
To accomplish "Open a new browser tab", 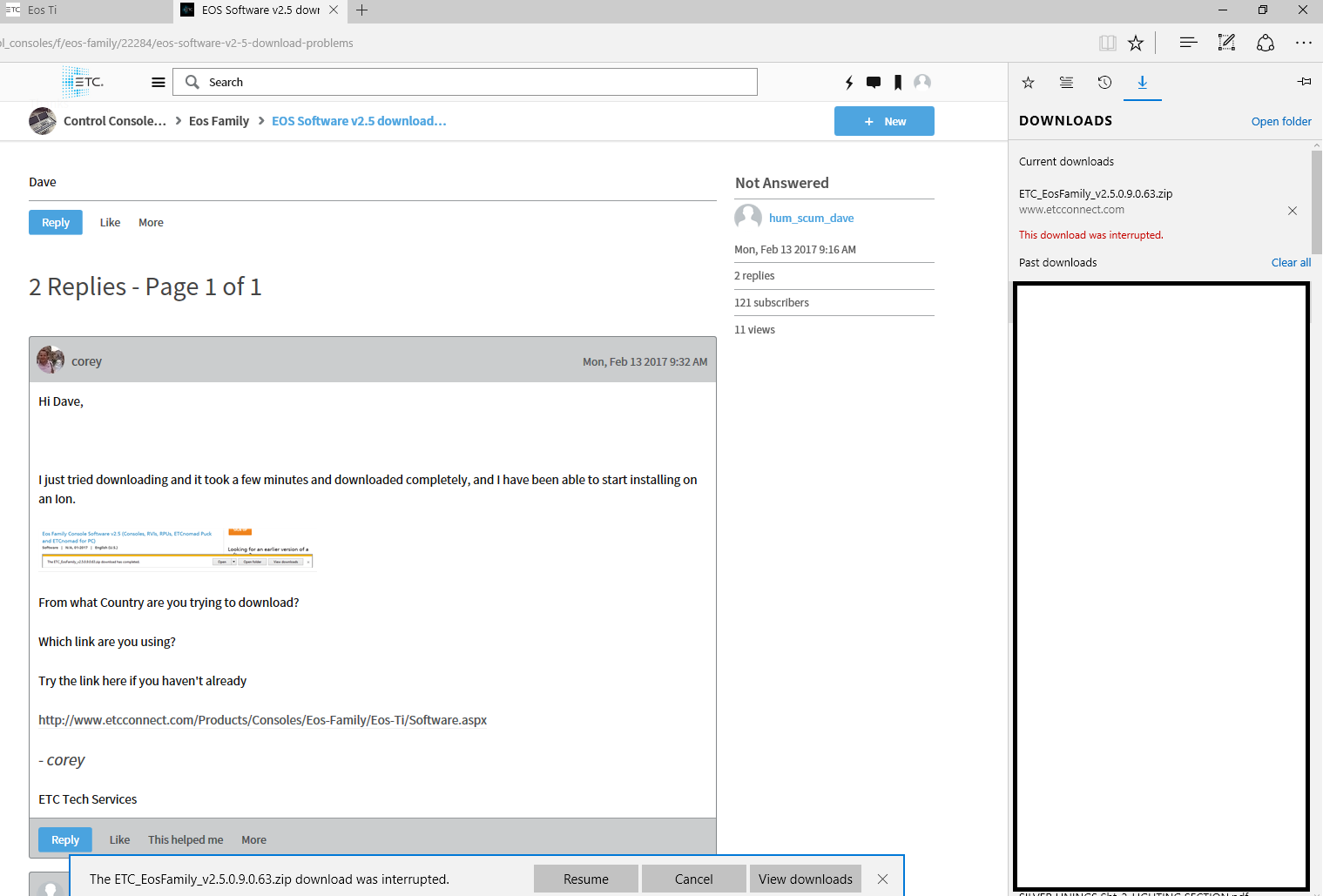I will [x=362, y=10].
